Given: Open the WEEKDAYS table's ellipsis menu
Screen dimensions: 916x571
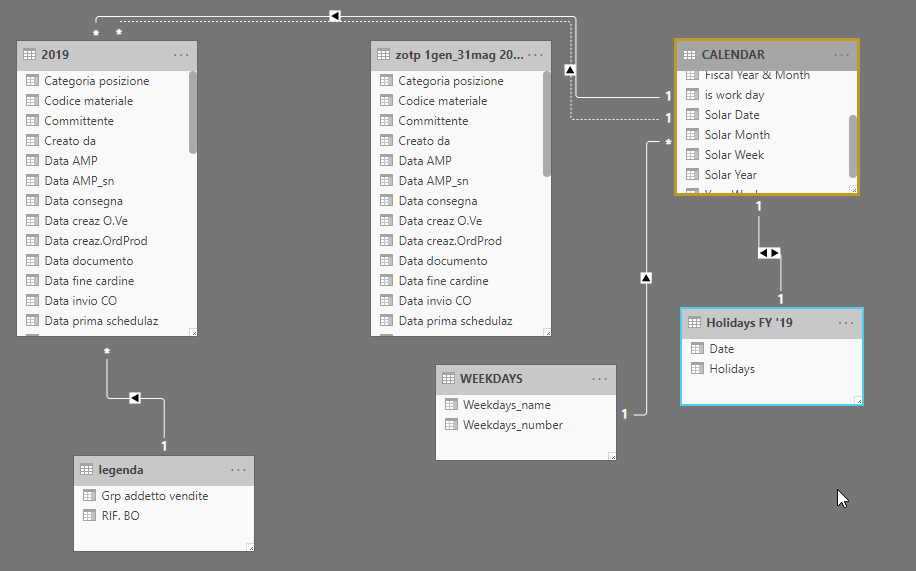Looking at the screenshot, I should [599, 379].
